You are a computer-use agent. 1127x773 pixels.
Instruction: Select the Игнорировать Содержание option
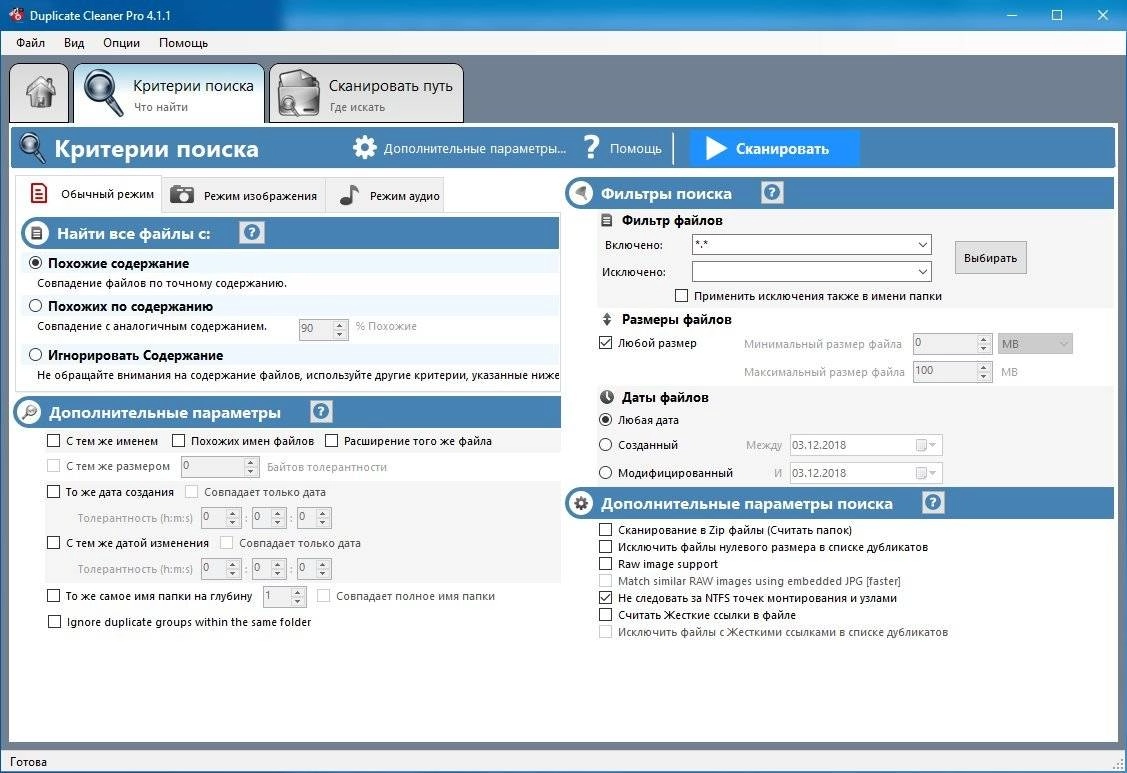(x=35, y=355)
